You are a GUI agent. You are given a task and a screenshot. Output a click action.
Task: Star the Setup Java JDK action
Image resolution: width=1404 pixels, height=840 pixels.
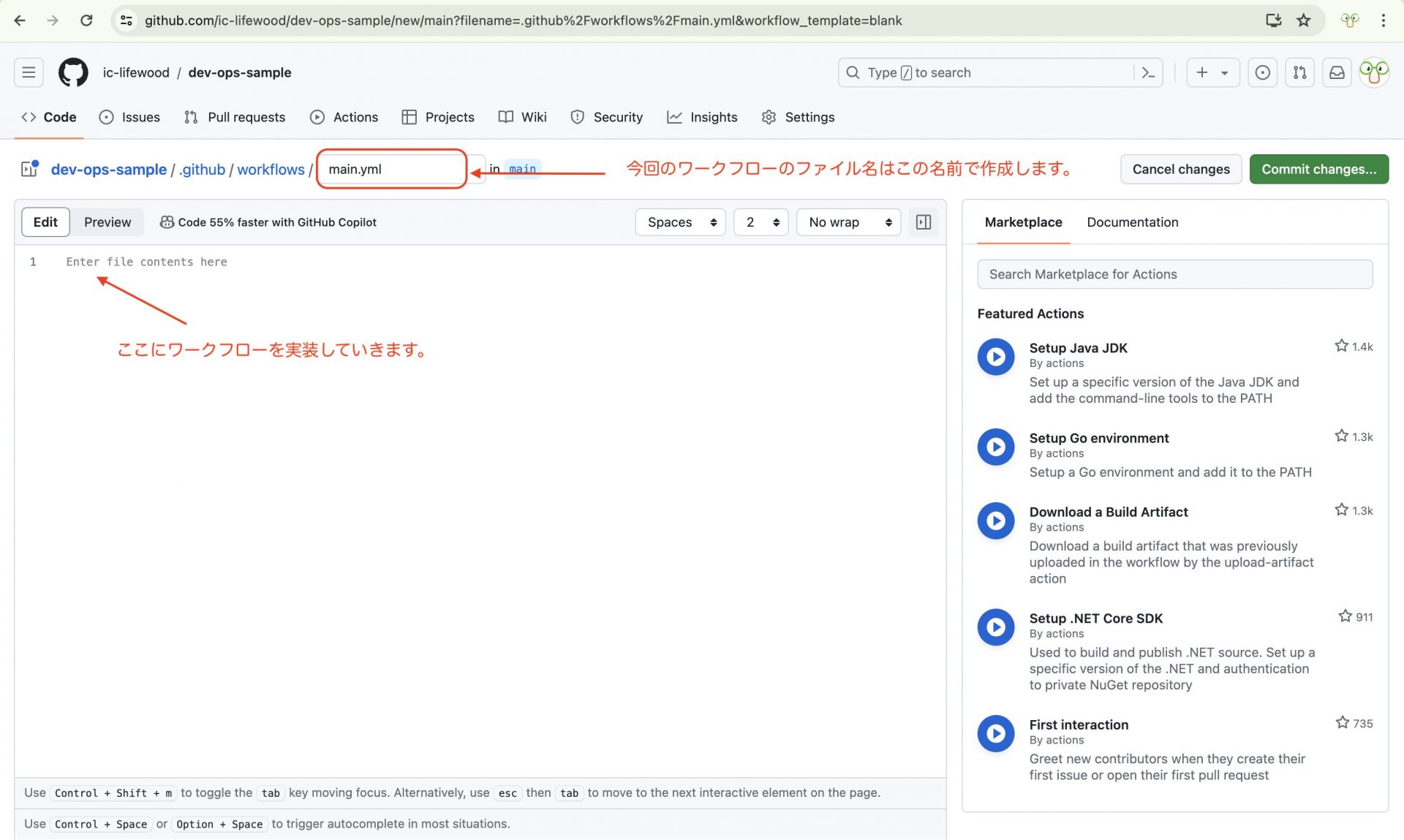[x=1342, y=346]
